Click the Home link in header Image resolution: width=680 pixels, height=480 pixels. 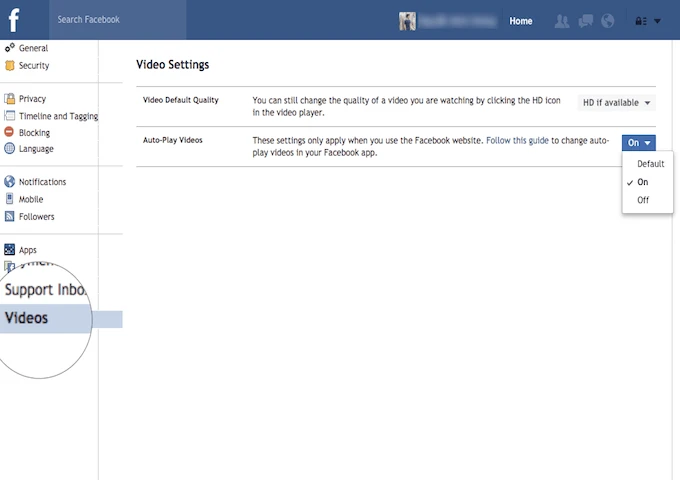[520, 21]
